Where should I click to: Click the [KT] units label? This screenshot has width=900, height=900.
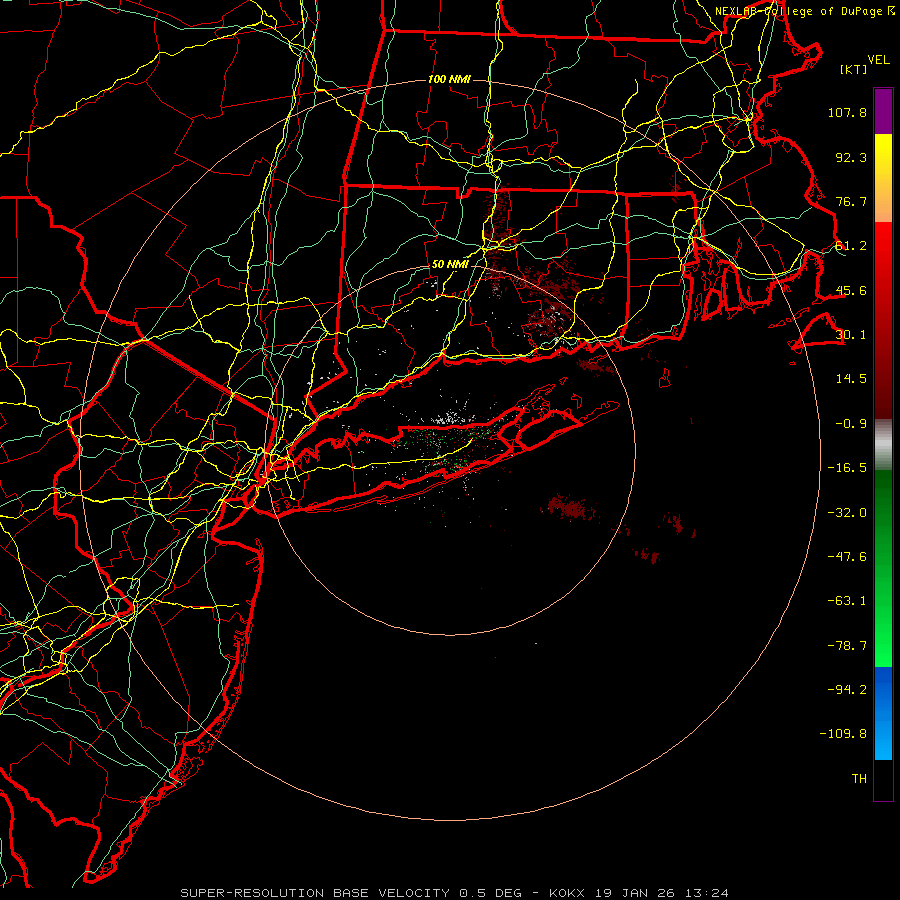[x=854, y=69]
